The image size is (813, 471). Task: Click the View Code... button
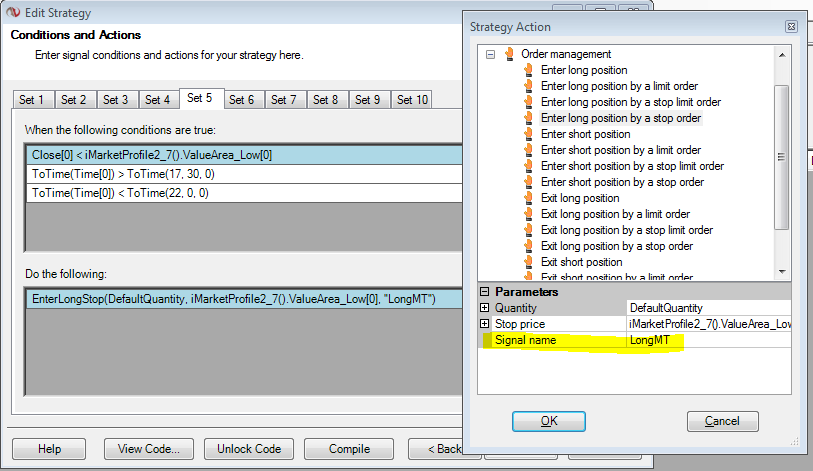(x=149, y=449)
